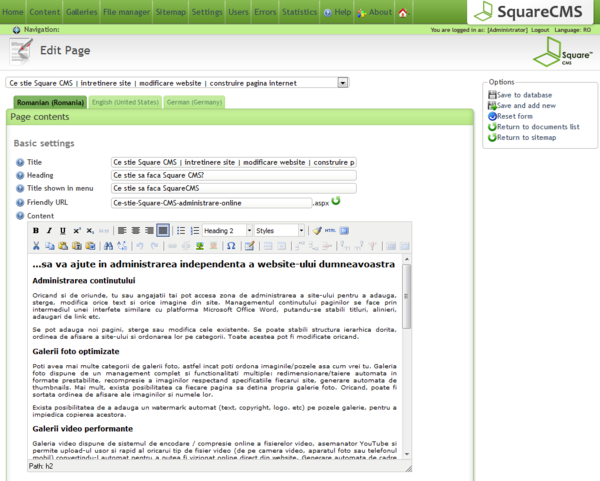Switch to the English (United States) tab
This screenshot has width=600, height=481.
pyautogui.click(x=123, y=102)
